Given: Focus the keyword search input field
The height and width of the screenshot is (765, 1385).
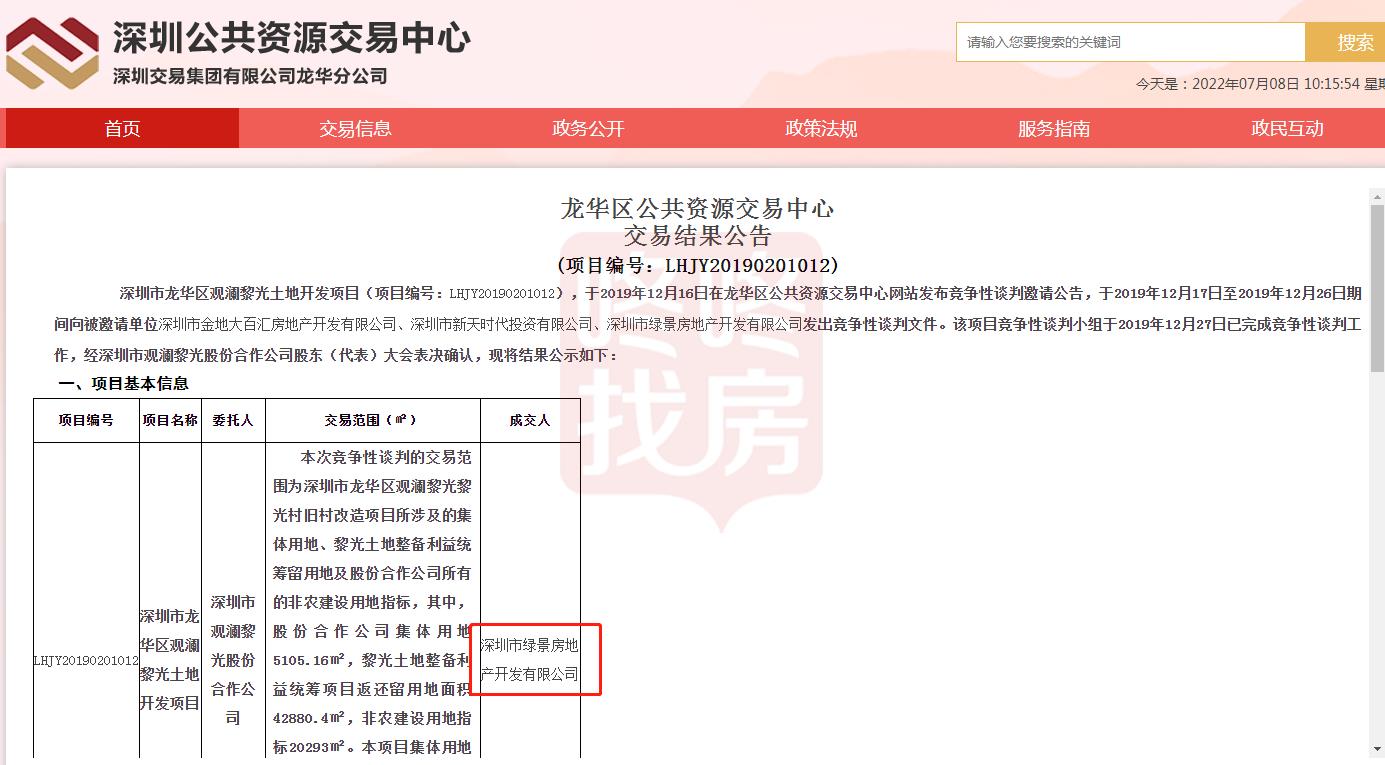Looking at the screenshot, I should click(1131, 42).
